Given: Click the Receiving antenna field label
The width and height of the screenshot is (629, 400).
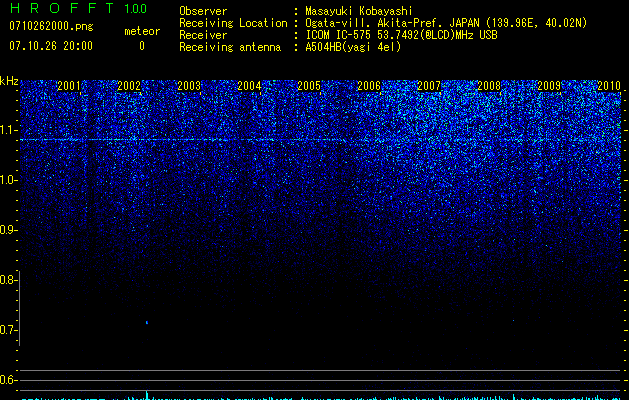Looking at the screenshot, I should click(x=230, y=47).
